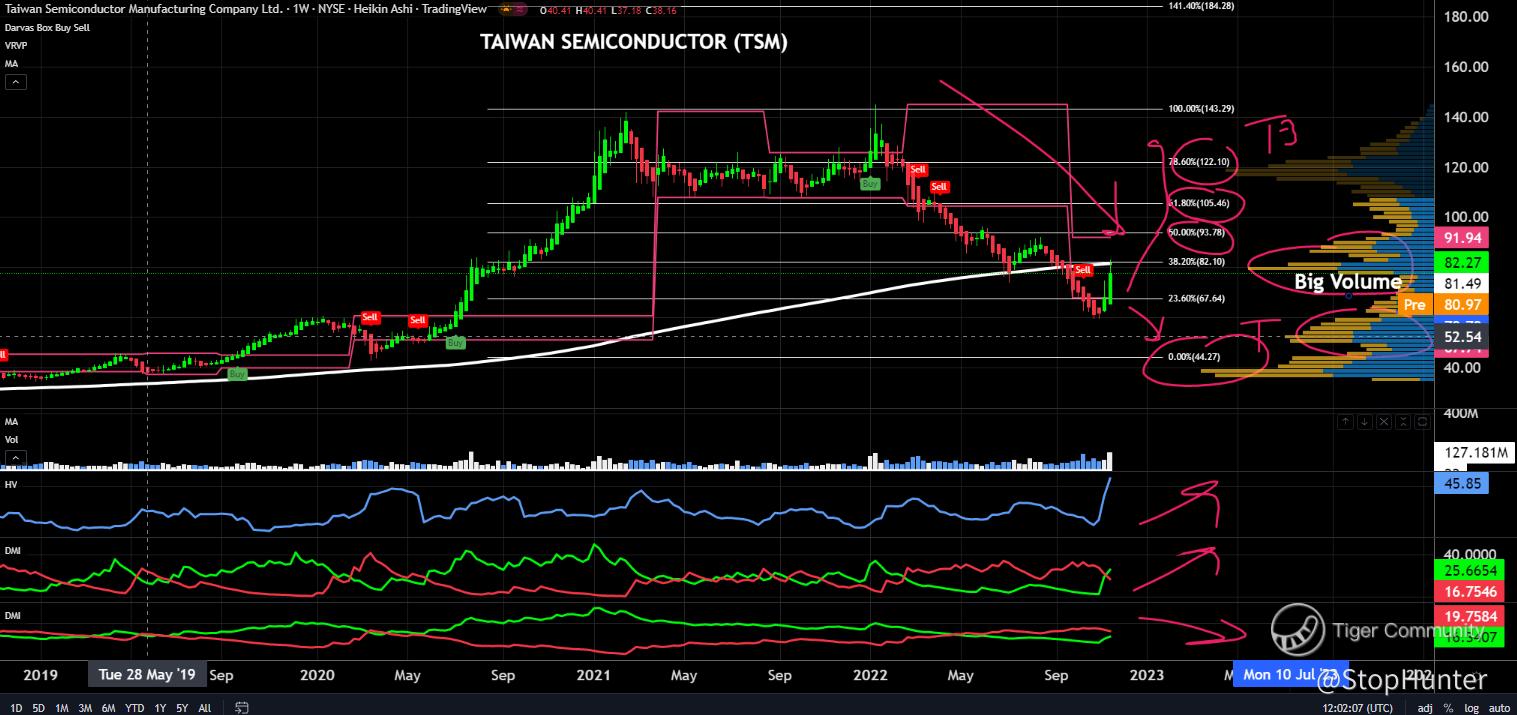This screenshot has height=715, width=1517.
Task: Click the TAIWAN SEMICONDUCTOR (TSM) title text
Action: tap(633, 41)
